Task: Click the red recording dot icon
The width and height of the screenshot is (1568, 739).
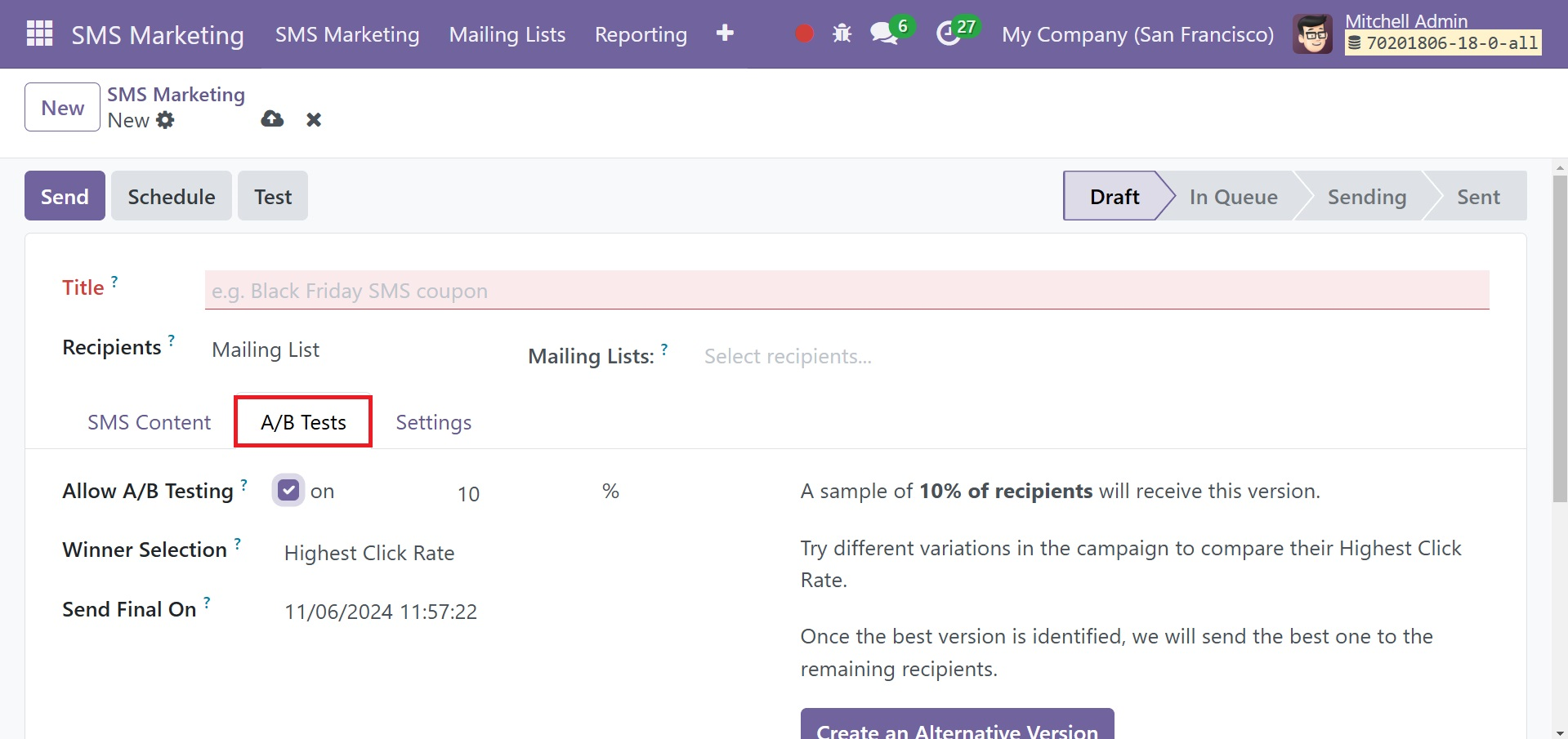Action: coord(804,33)
